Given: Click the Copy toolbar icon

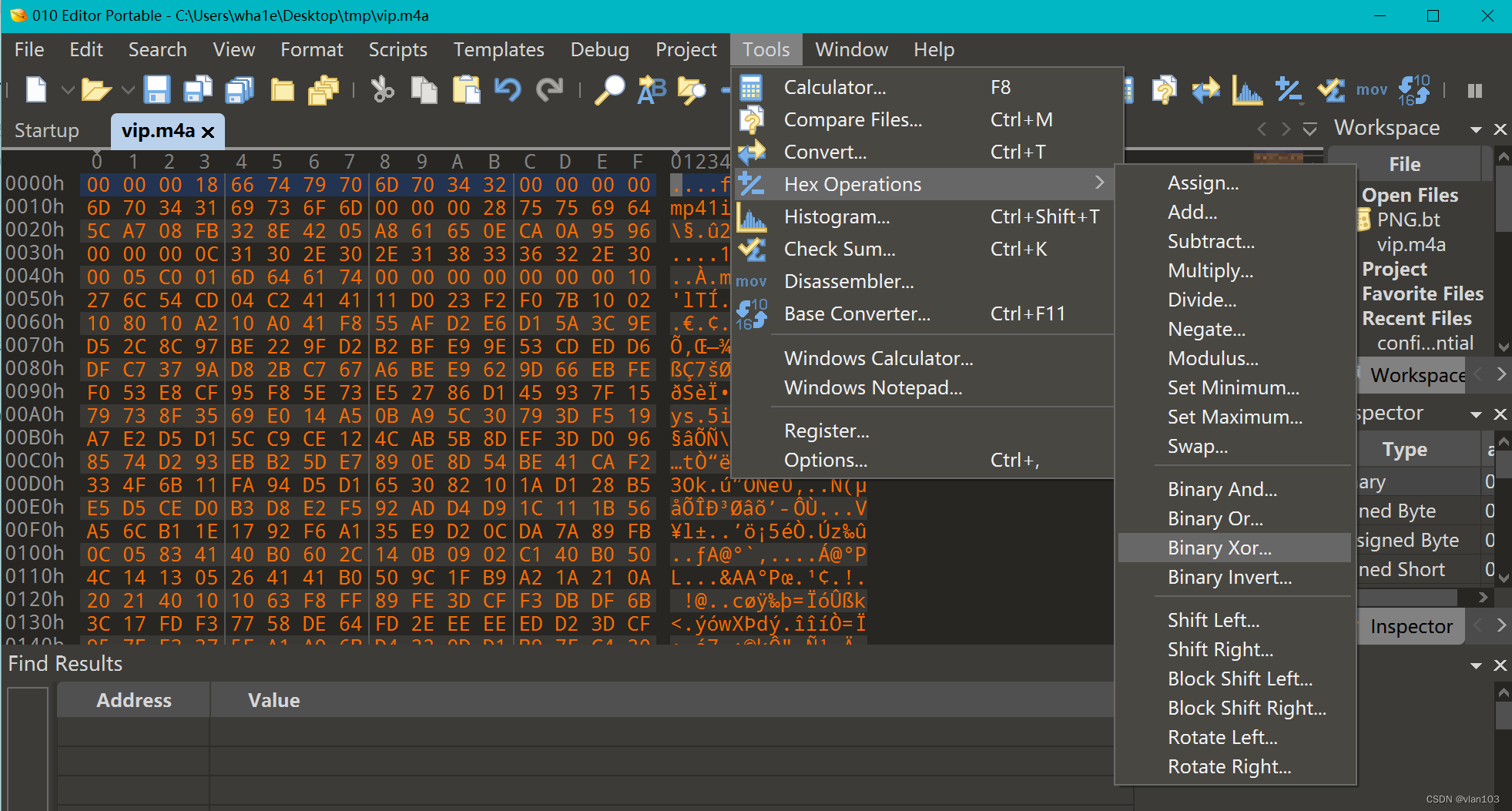Looking at the screenshot, I should (x=424, y=89).
